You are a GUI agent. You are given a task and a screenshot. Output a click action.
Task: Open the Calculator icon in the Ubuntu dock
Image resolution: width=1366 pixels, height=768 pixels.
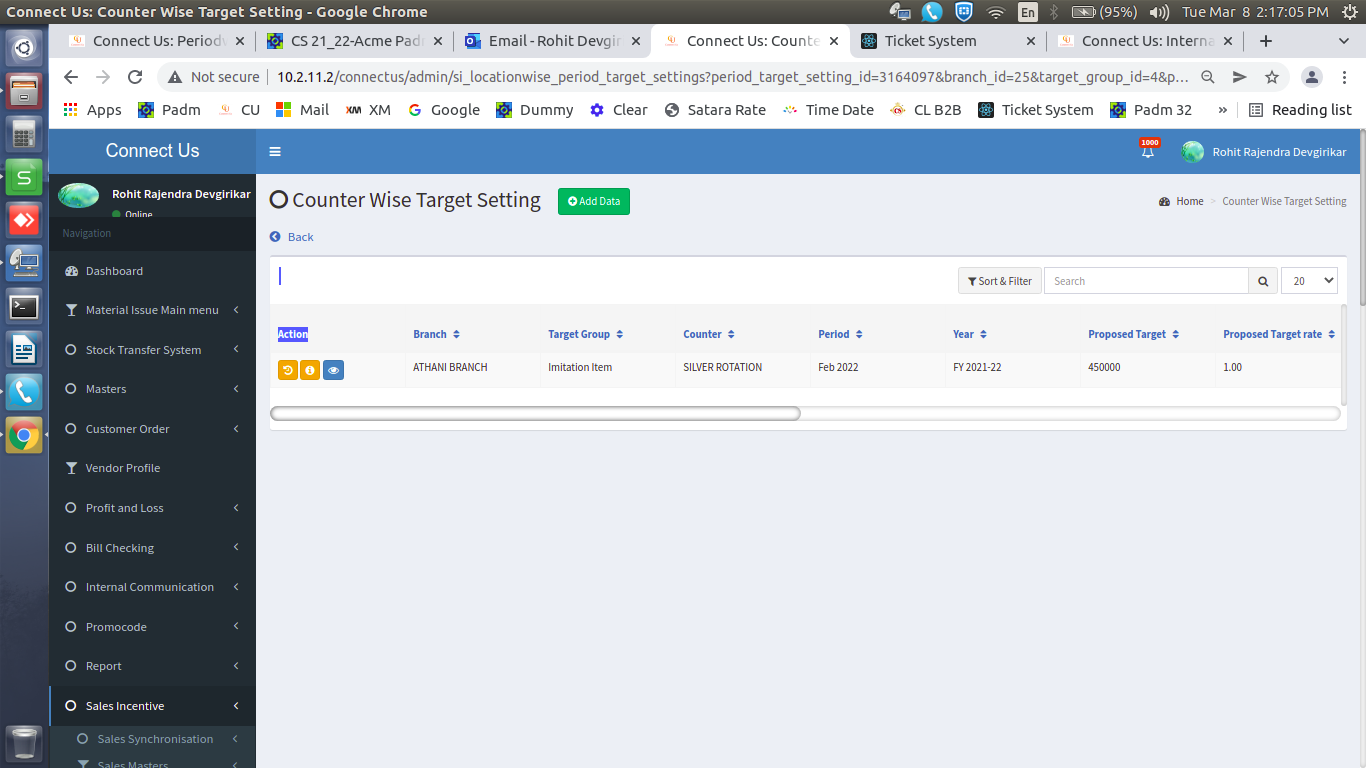pos(24,133)
